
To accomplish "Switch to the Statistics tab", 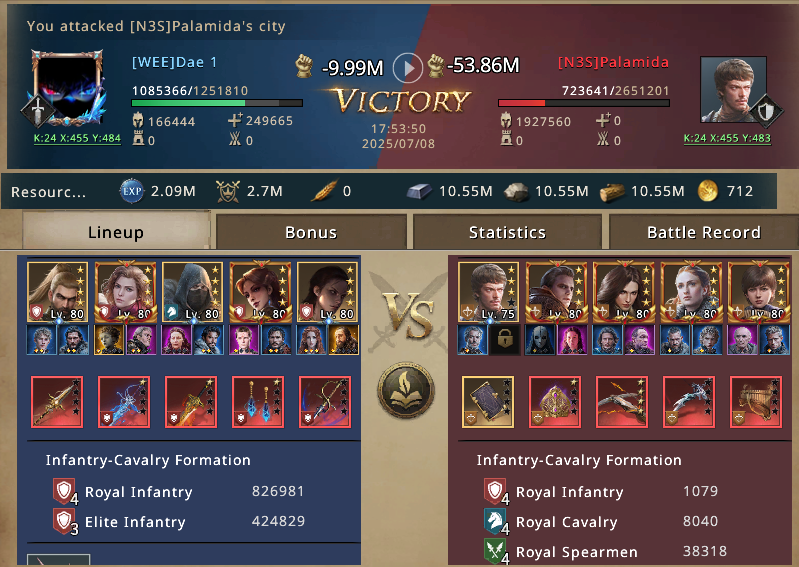I will pyautogui.click(x=507, y=232).
